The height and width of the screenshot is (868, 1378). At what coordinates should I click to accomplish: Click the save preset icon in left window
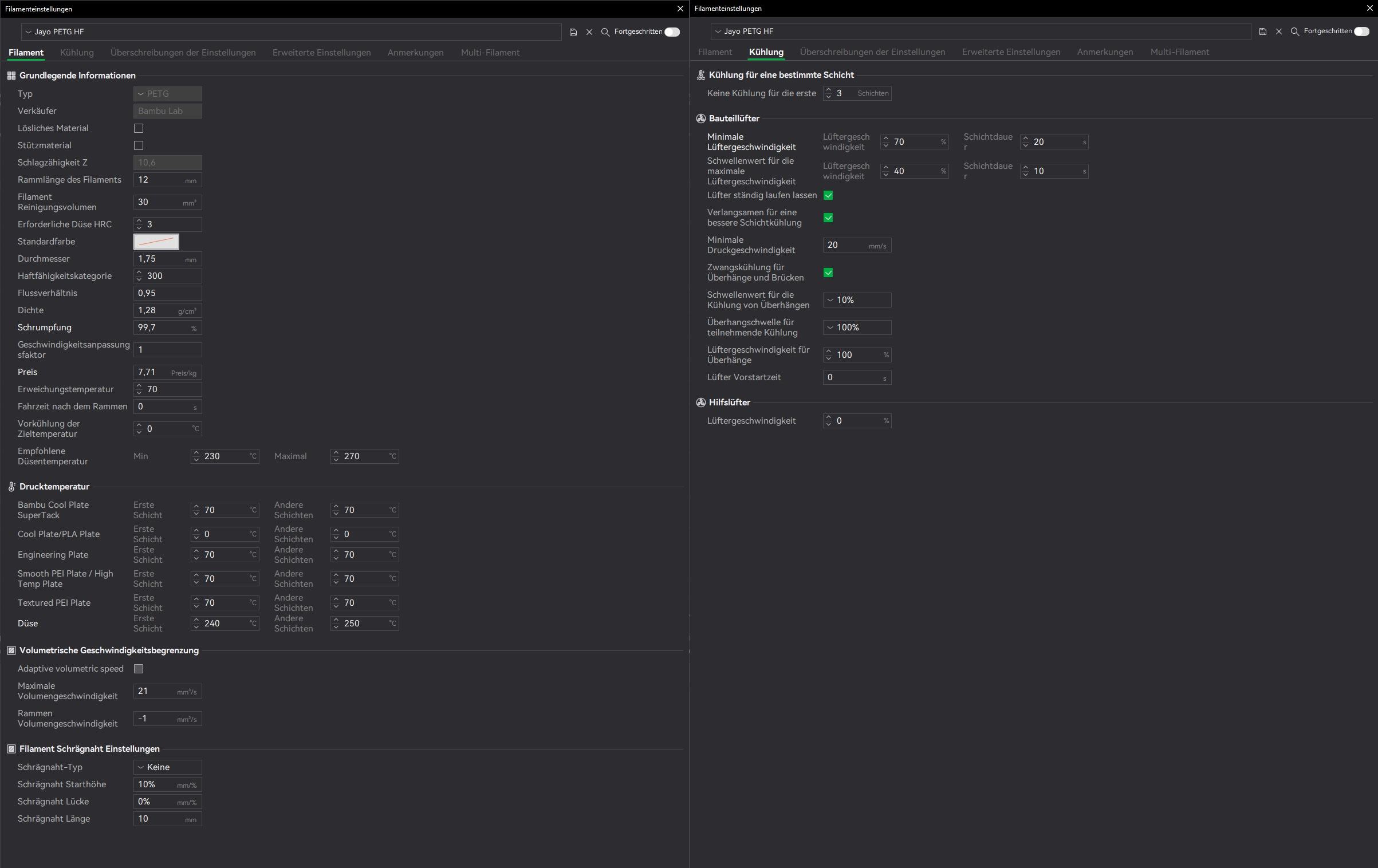(573, 32)
